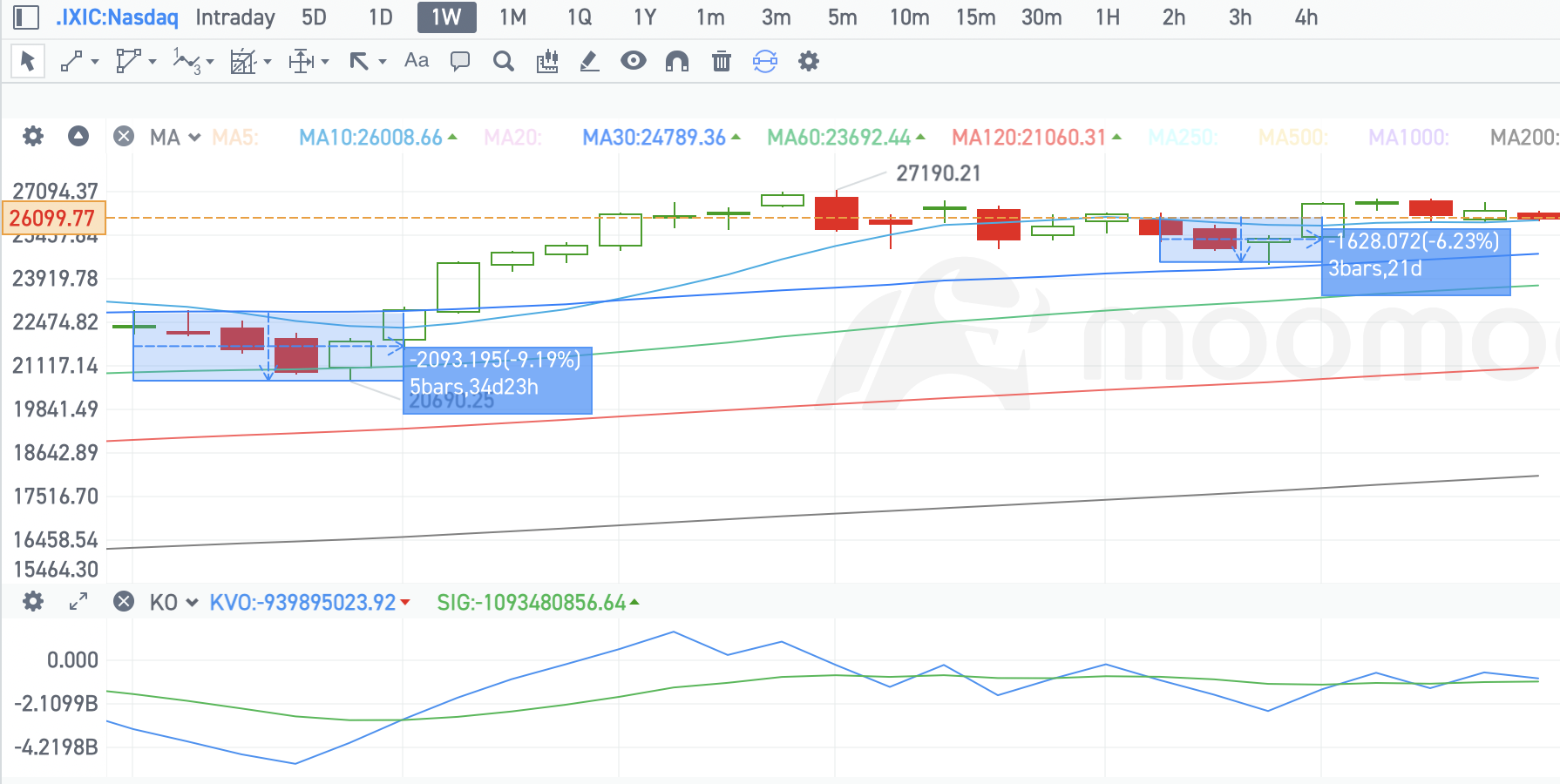Viewport: 1560px width, 784px height.
Task: Select the price range measure tool
Action: (301, 61)
